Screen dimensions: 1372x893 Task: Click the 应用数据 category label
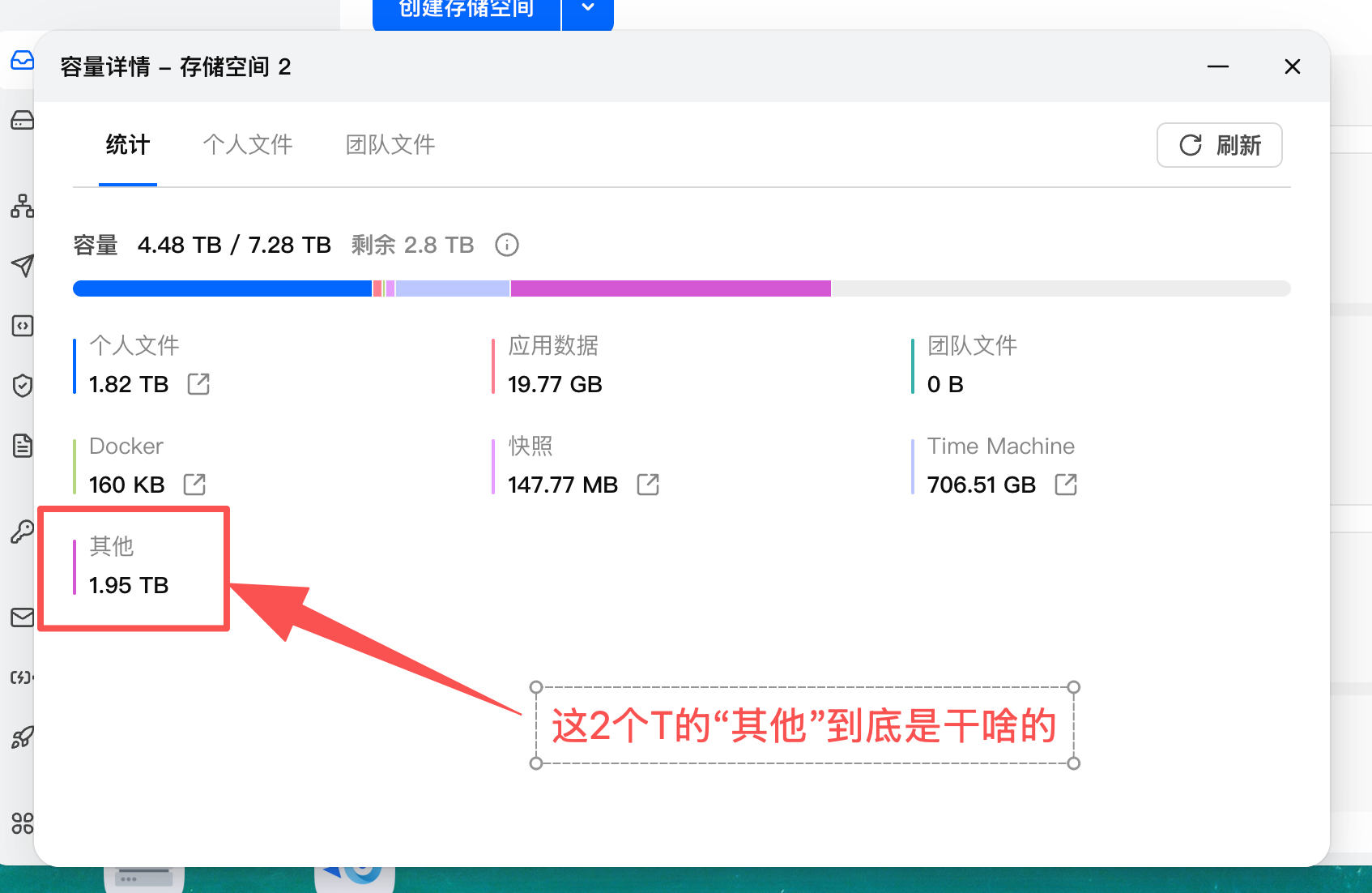(x=553, y=345)
